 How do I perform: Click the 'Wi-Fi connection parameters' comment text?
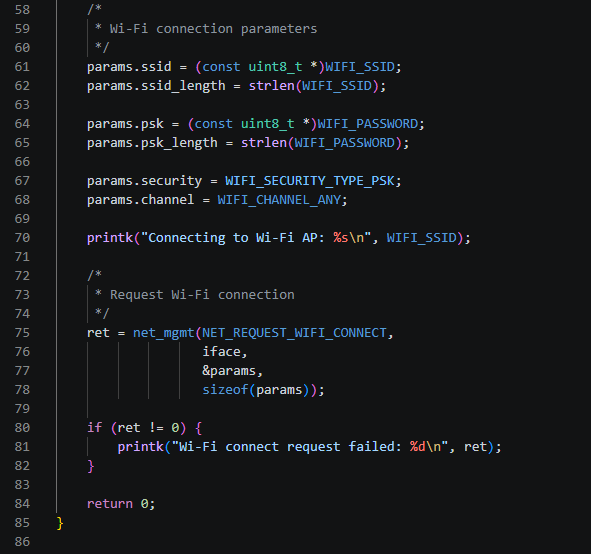[x=213, y=29]
